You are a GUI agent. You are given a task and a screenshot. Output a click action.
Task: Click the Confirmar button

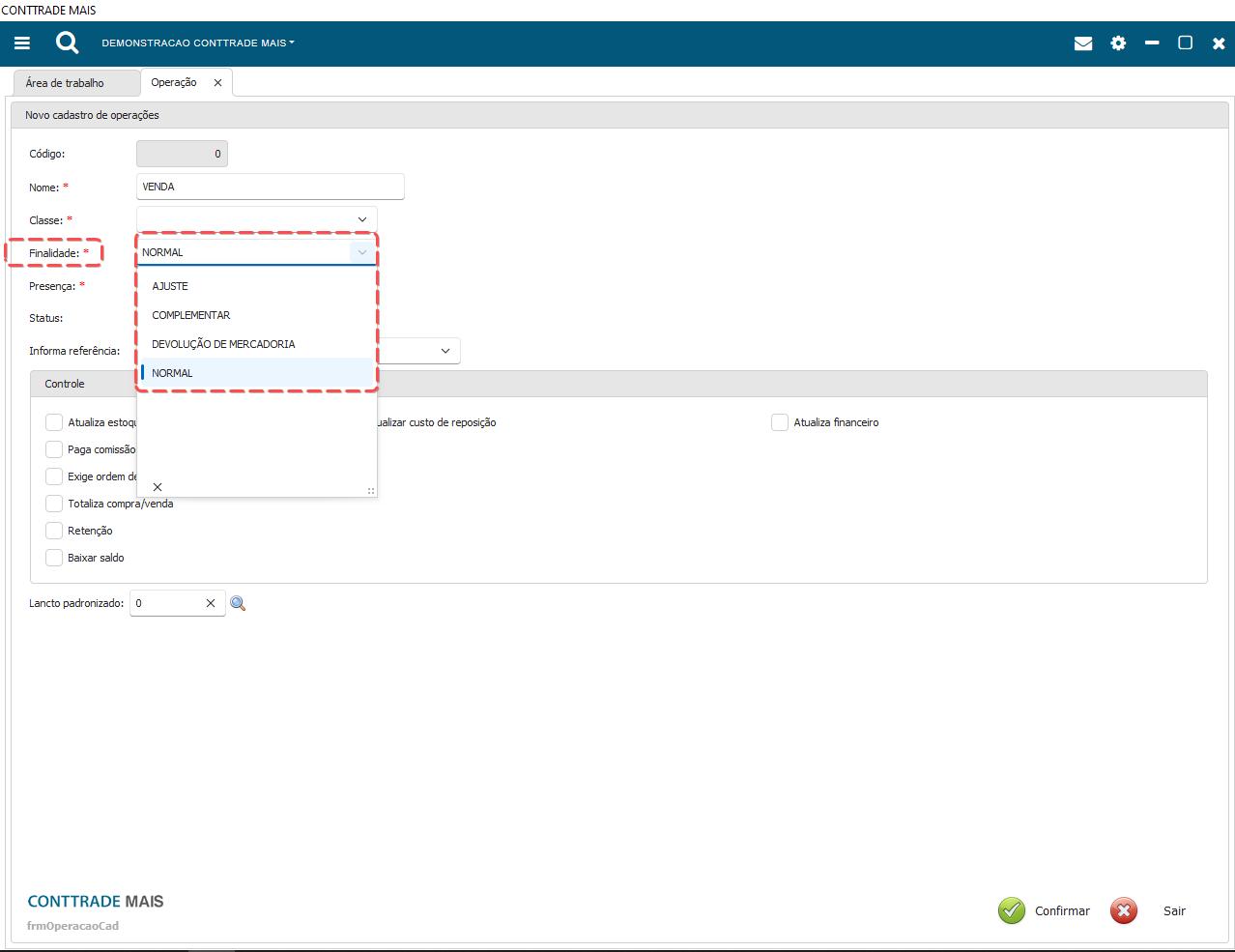coord(1045,910)
